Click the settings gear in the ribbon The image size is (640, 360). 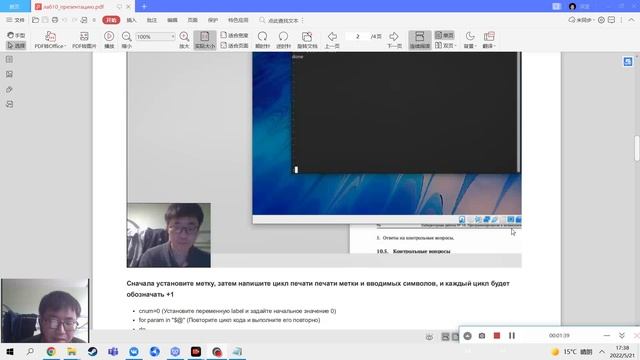tap(601, 20)
